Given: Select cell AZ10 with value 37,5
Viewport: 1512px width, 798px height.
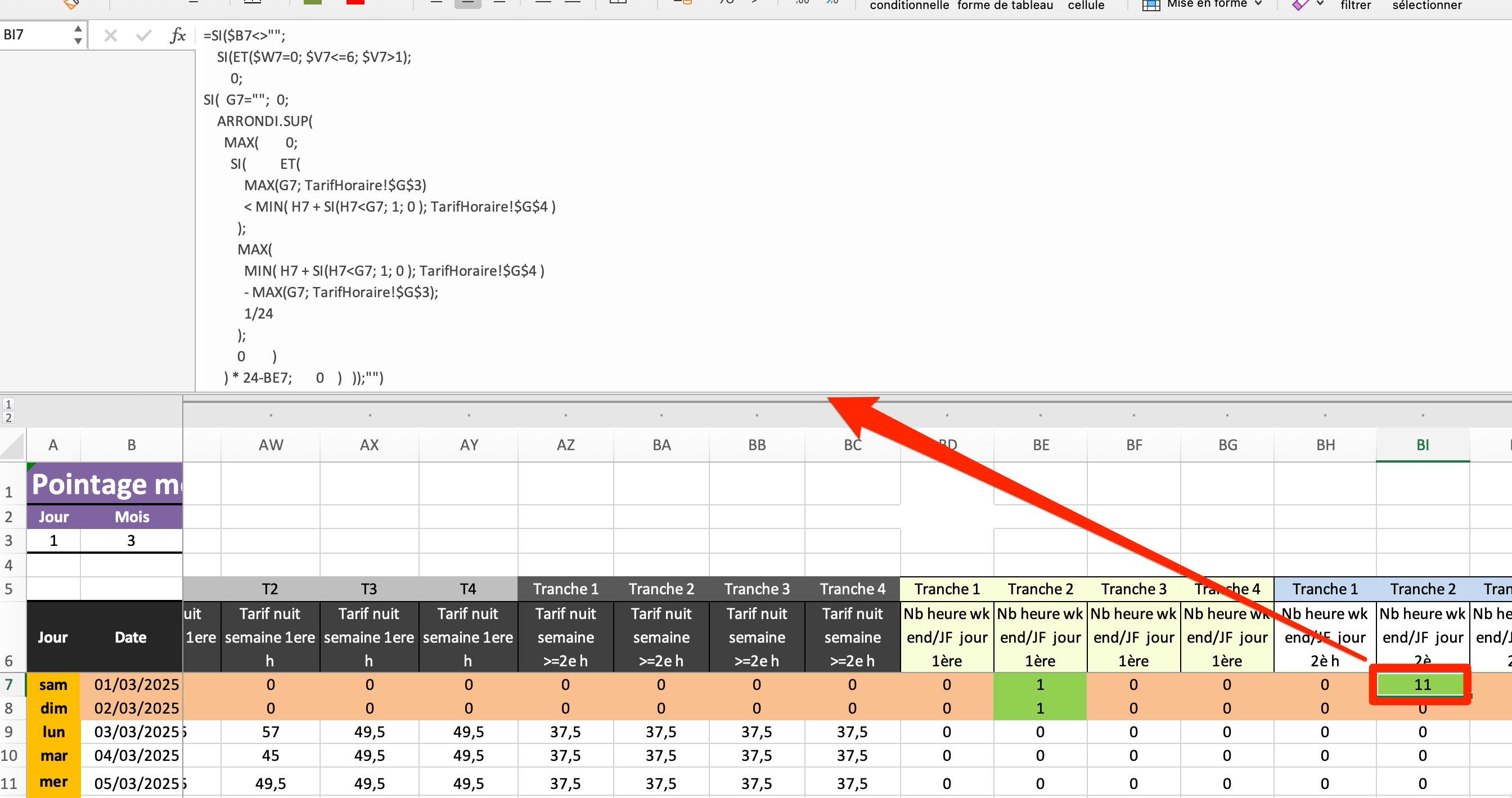Looking at the screenshot, I should (x=565, y=756).
